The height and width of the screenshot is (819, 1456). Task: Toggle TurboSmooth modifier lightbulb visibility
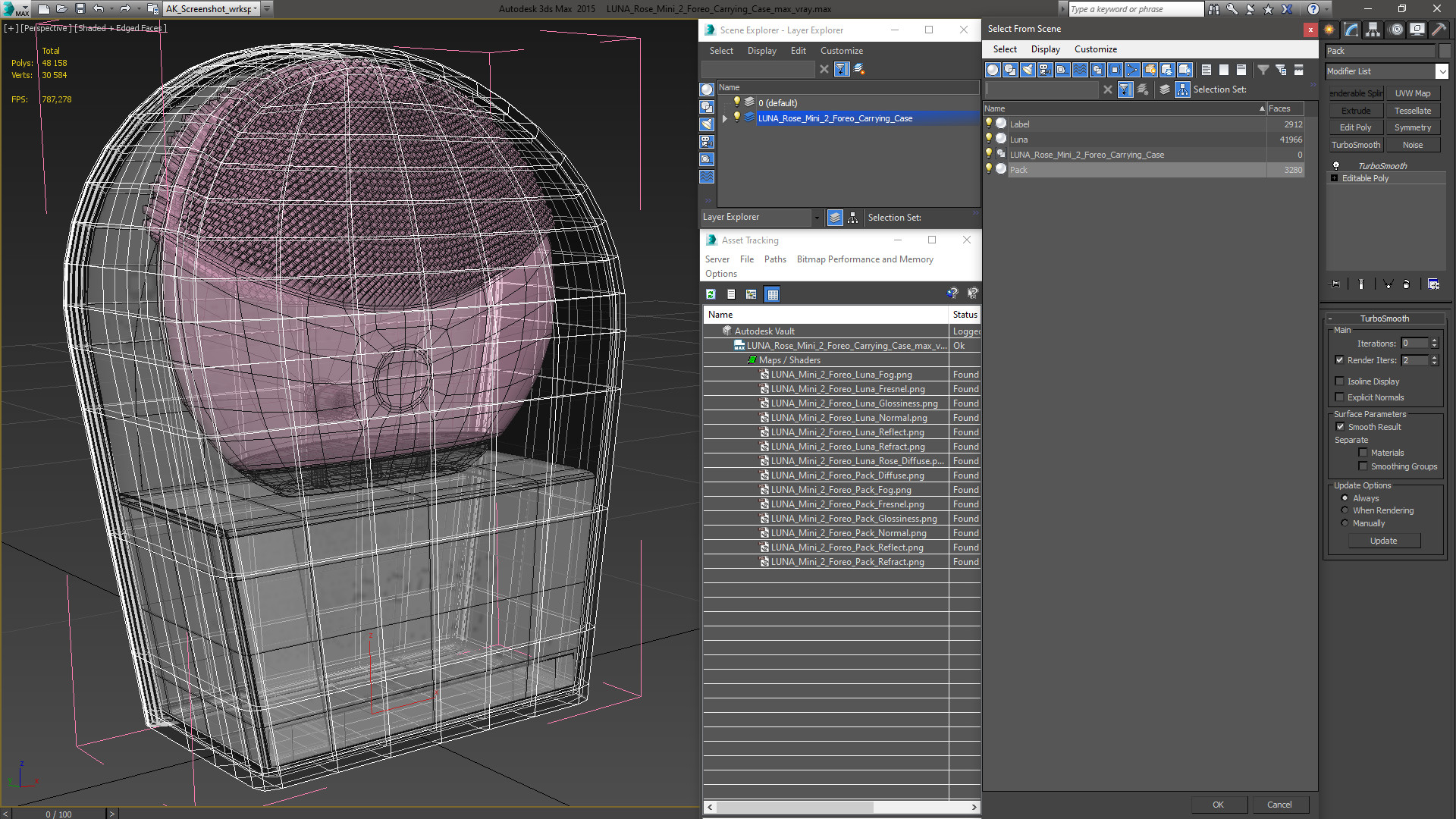tap(1336, 165)
